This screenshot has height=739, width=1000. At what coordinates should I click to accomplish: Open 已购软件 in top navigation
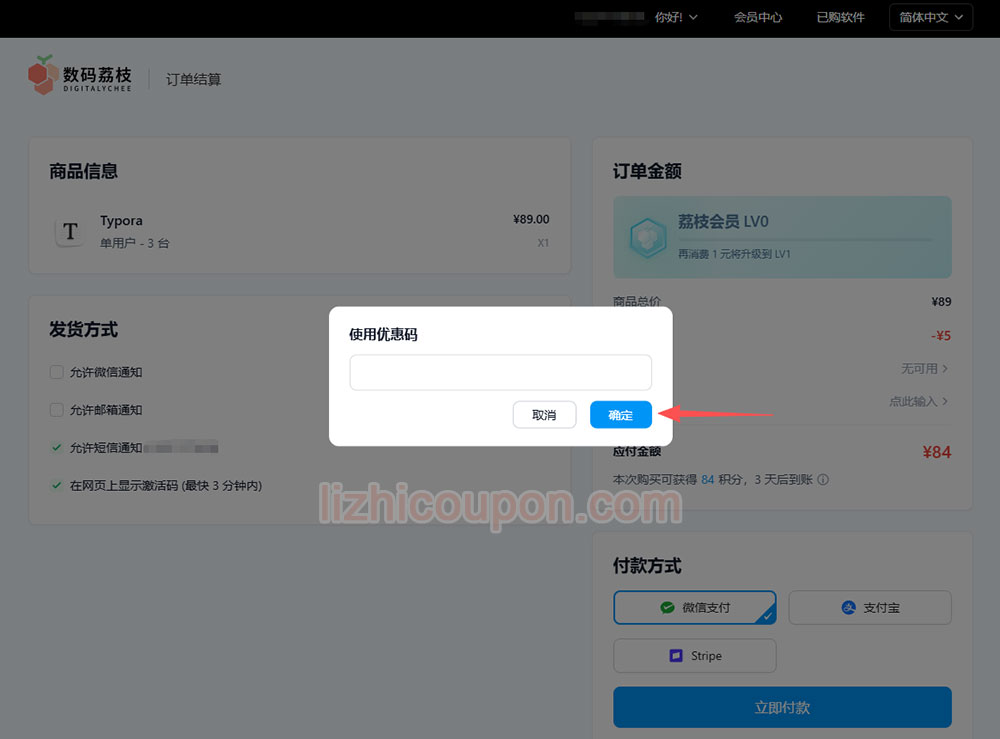(x=841, y=17)
